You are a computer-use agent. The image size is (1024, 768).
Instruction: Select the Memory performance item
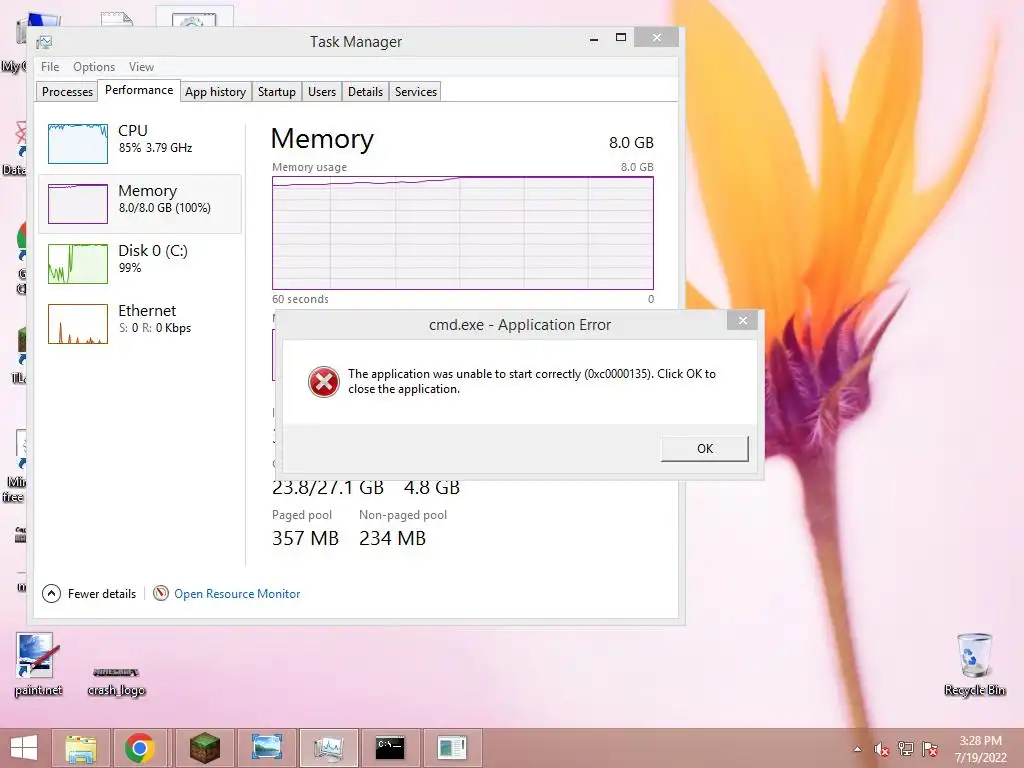pyautogui.click(x=140, y=203)
